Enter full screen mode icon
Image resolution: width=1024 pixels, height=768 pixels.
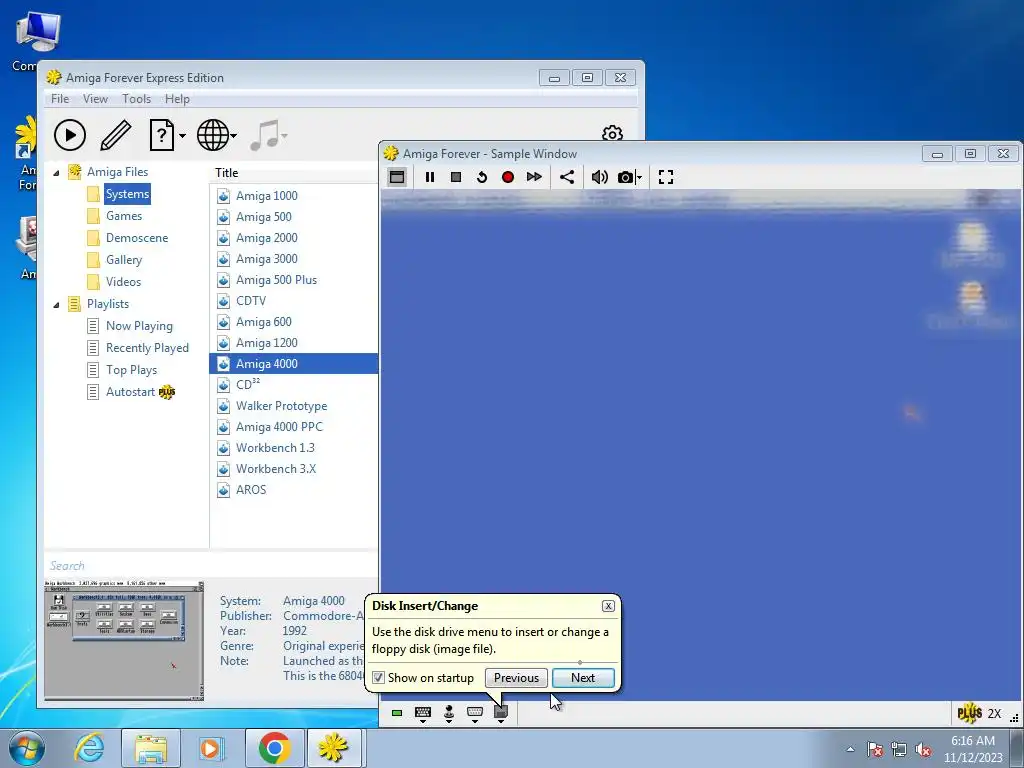click(665, 177)
